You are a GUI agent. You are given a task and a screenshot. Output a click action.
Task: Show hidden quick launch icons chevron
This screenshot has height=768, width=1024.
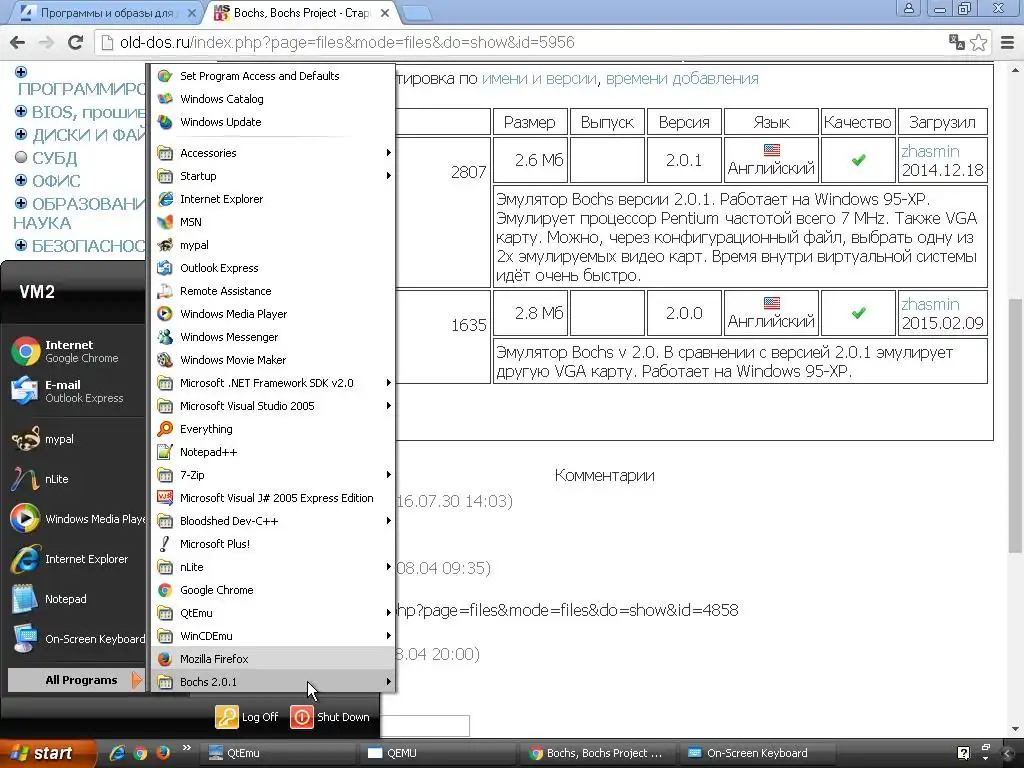[x=187, y=748]
